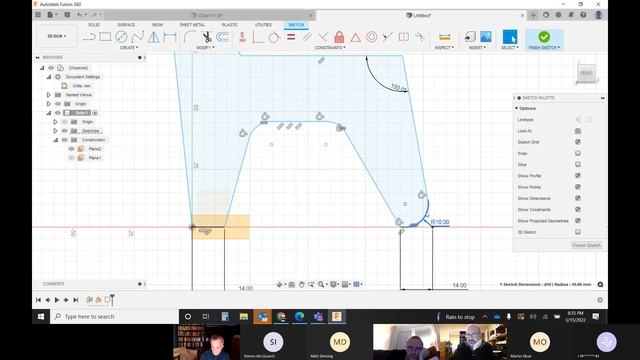Screen dimensions: 640x360
Task: Apply the Perpendicular constraint
Action: pyautogui.click(x=323, y=37)
